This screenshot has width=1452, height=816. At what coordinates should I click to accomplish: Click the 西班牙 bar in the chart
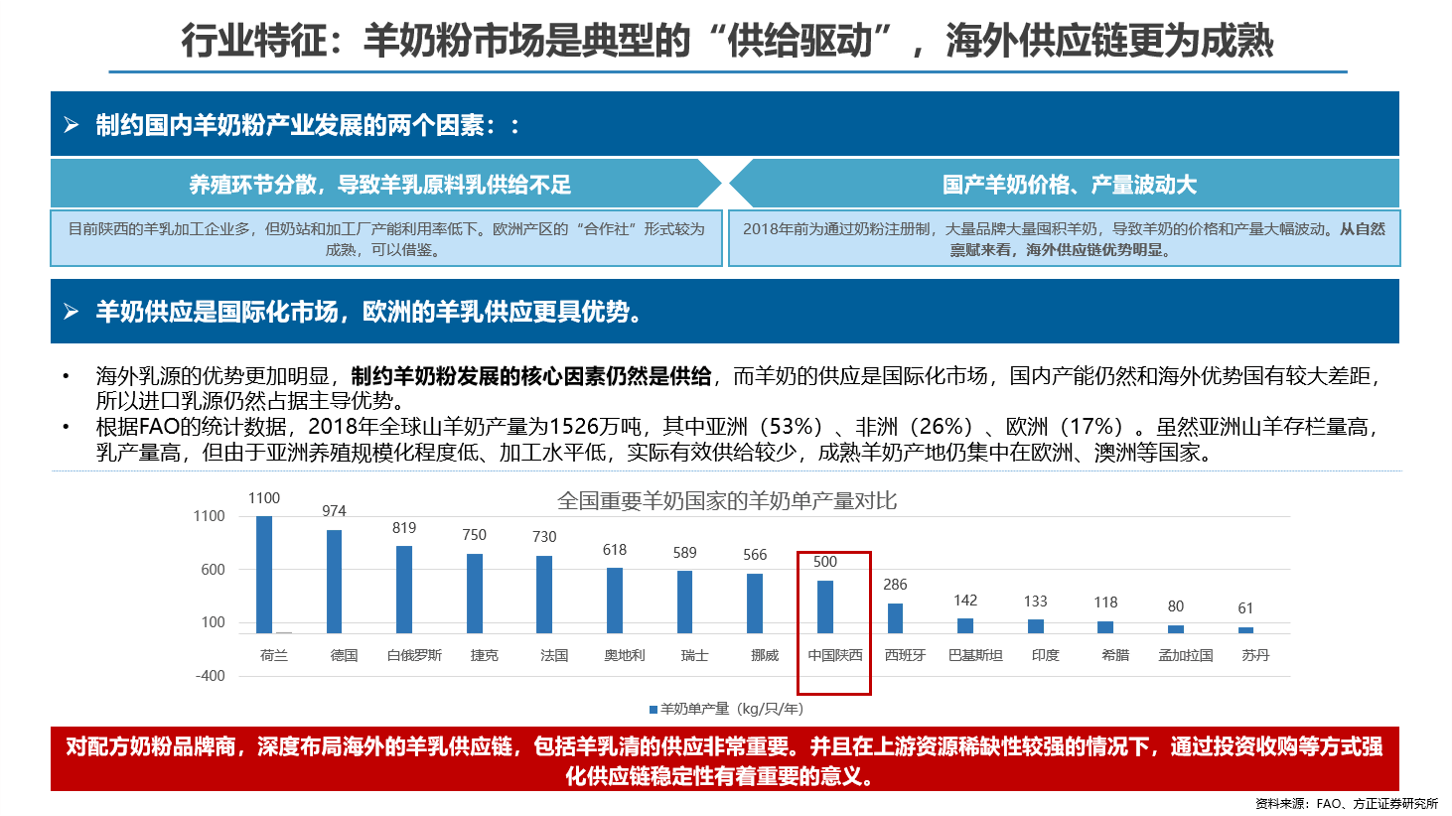pos(895,618)
